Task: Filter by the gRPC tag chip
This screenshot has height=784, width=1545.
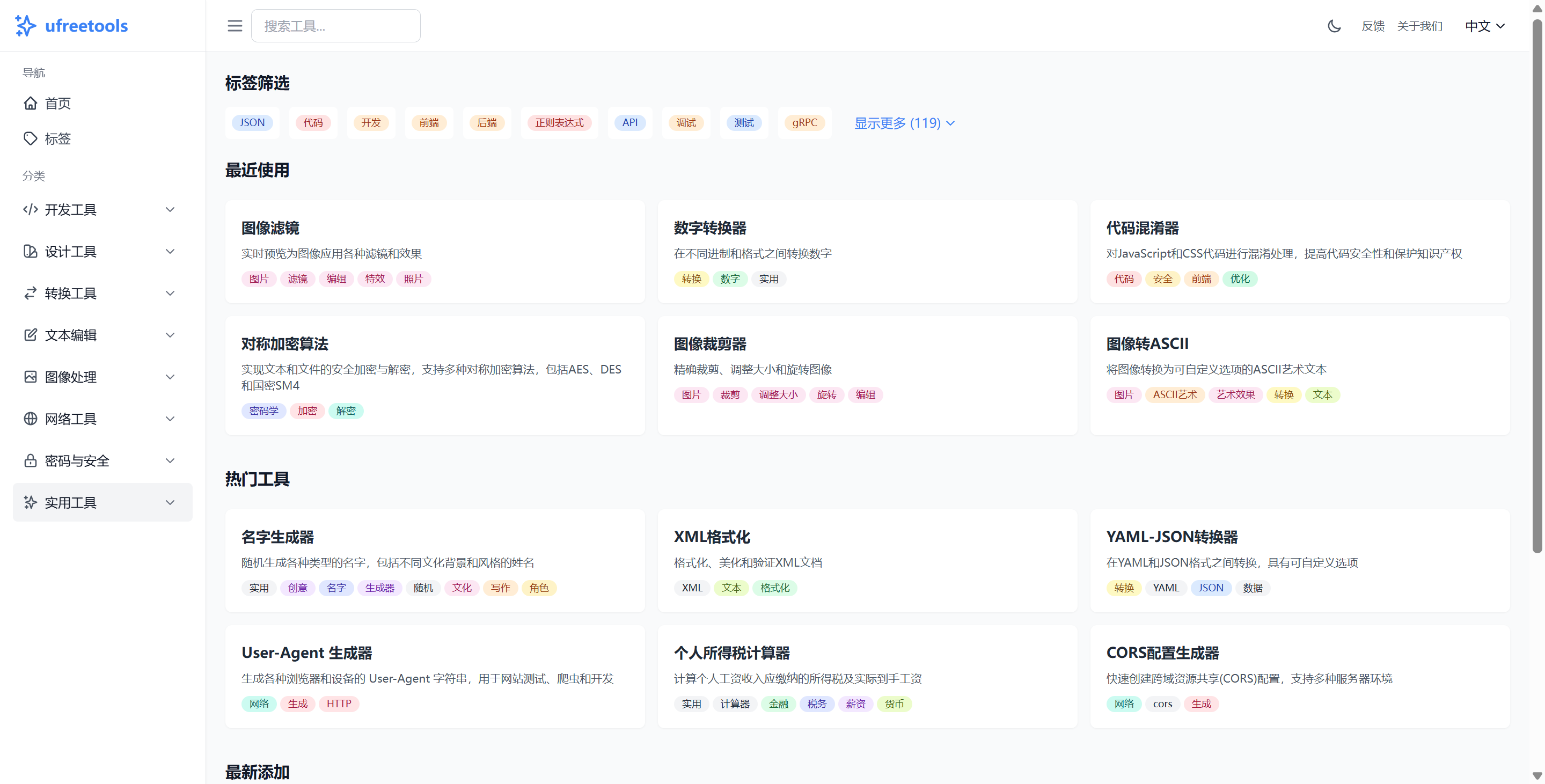Action: [x=804, y=122]
